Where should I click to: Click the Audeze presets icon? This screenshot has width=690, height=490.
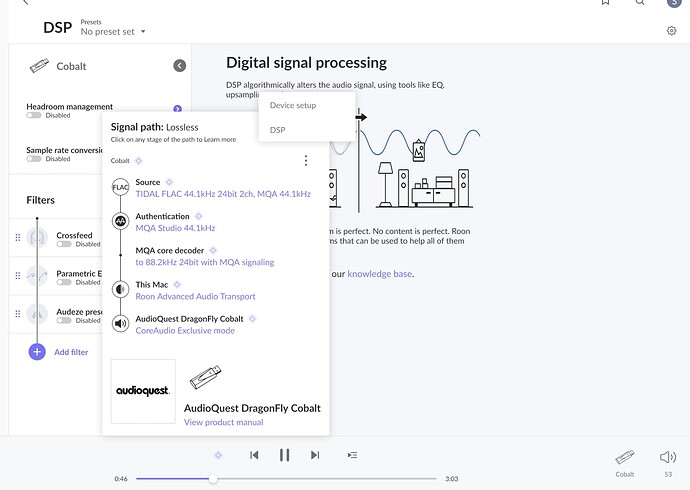coord(37,314)
